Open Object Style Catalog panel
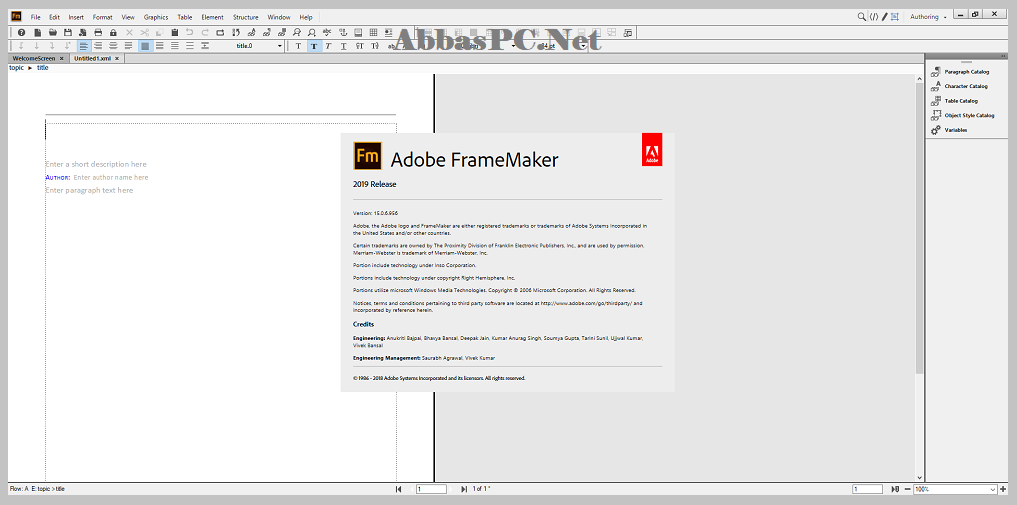 [962, 115]
